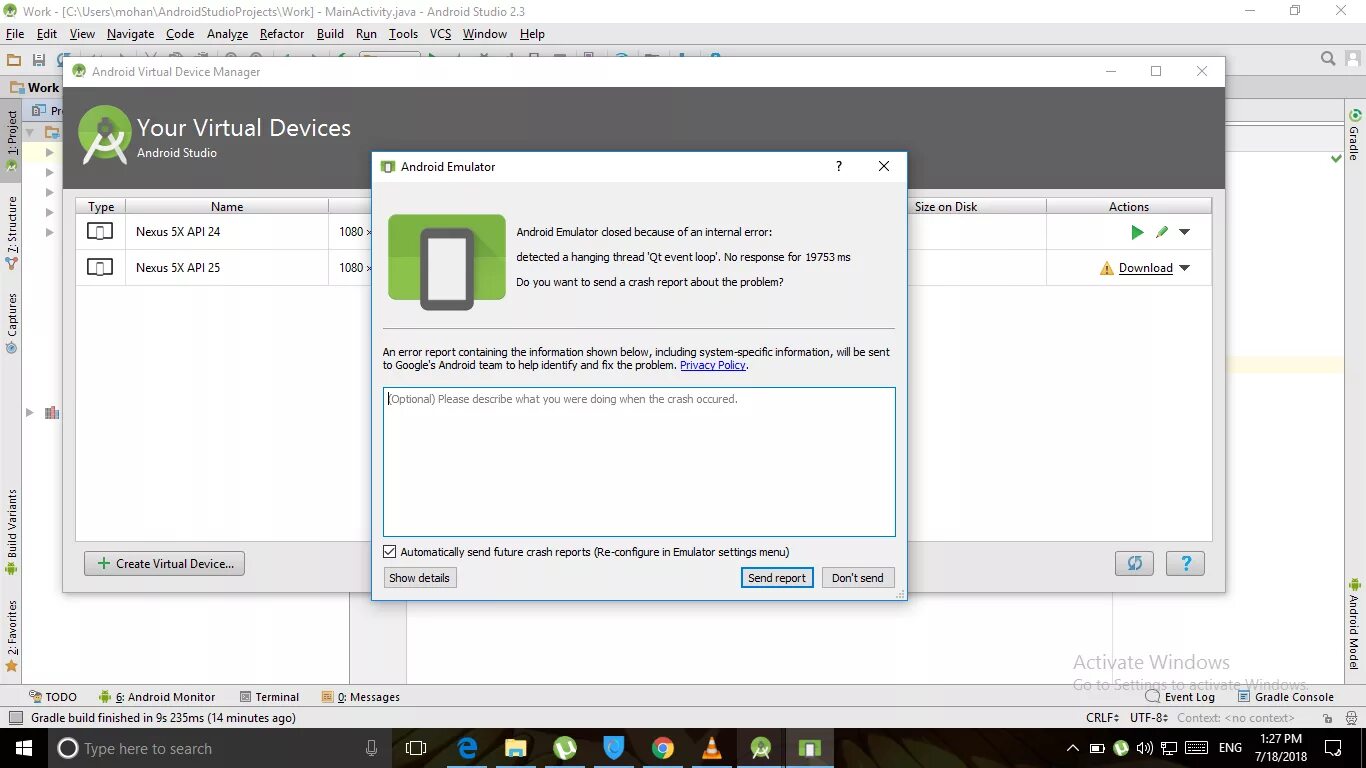Open the Privacy Policy link
Viewport: 1366px width, 768px height.
click(x=713, y=366)
